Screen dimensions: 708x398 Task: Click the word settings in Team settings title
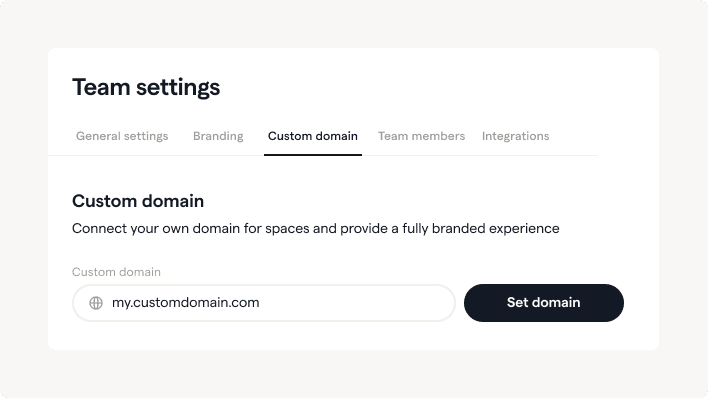tap(178, 88)
